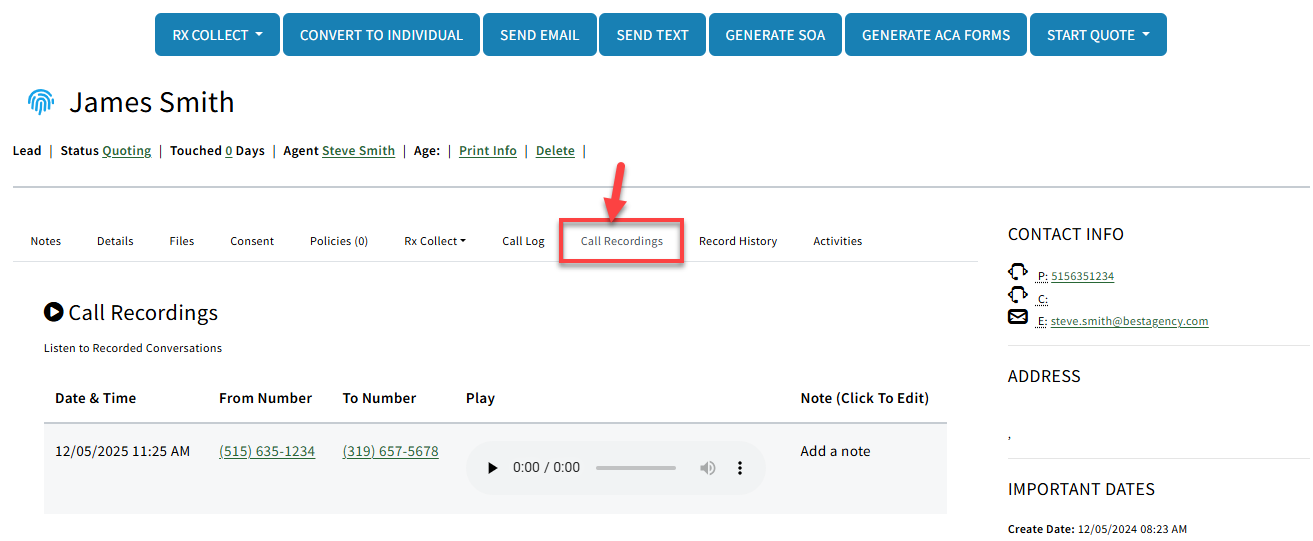Viewport: 1313px width, 541px height.
Task: Open the Activities tab
Action: point(838,241)
